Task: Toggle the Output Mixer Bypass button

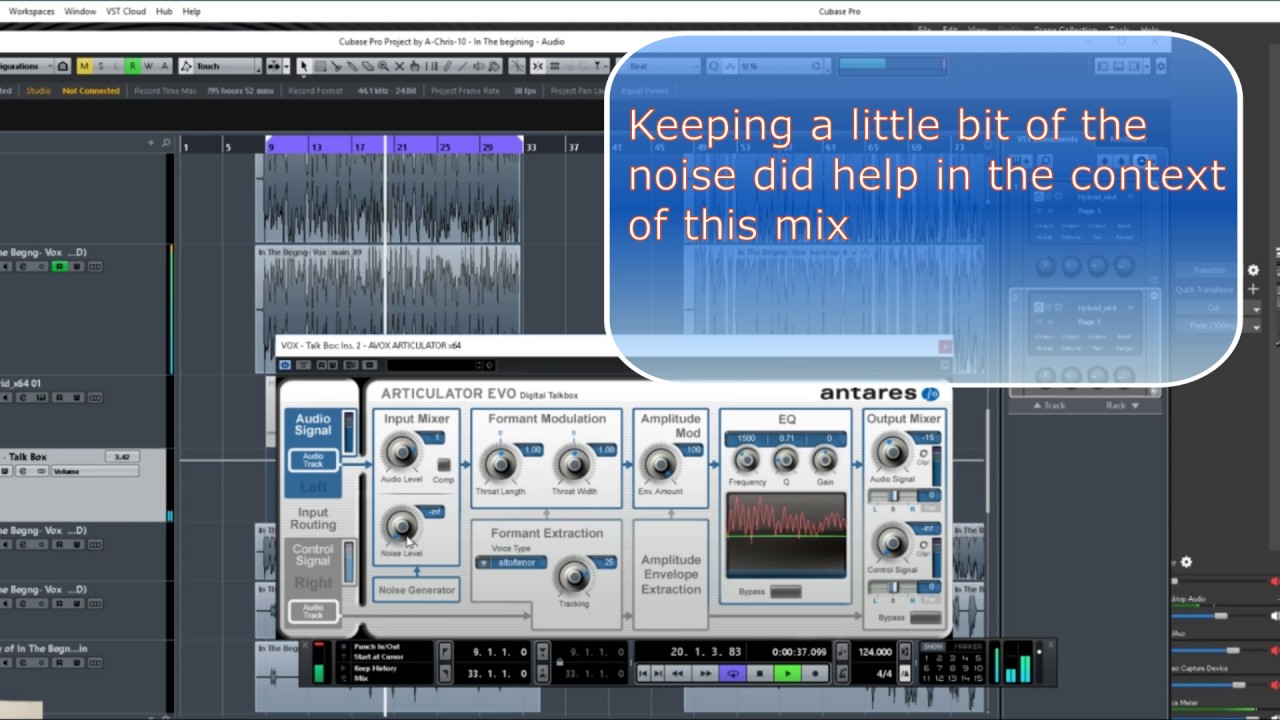Action: (x=925, y=617)
